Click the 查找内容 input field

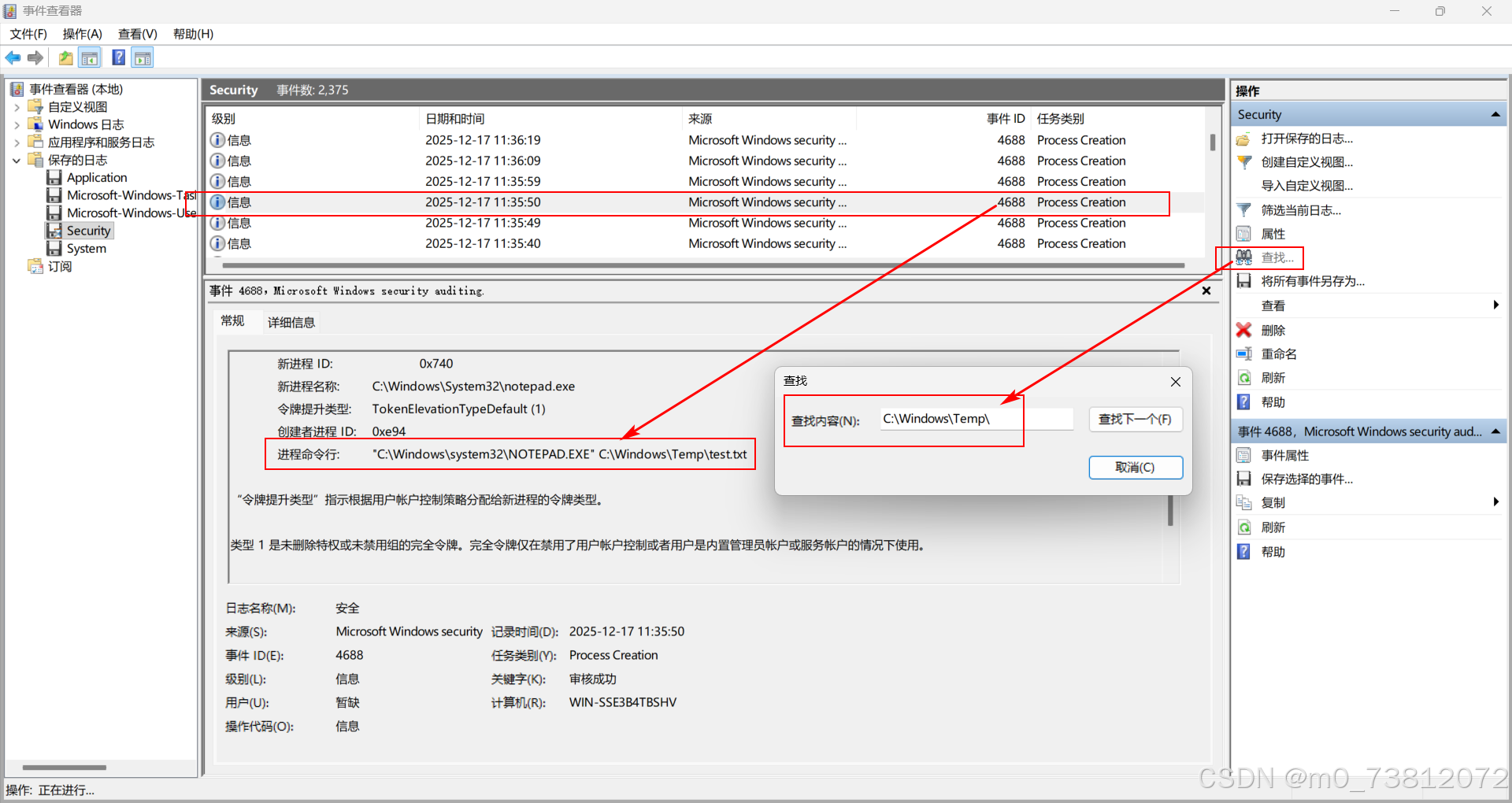pyautogui.click(x=976, y=419)
